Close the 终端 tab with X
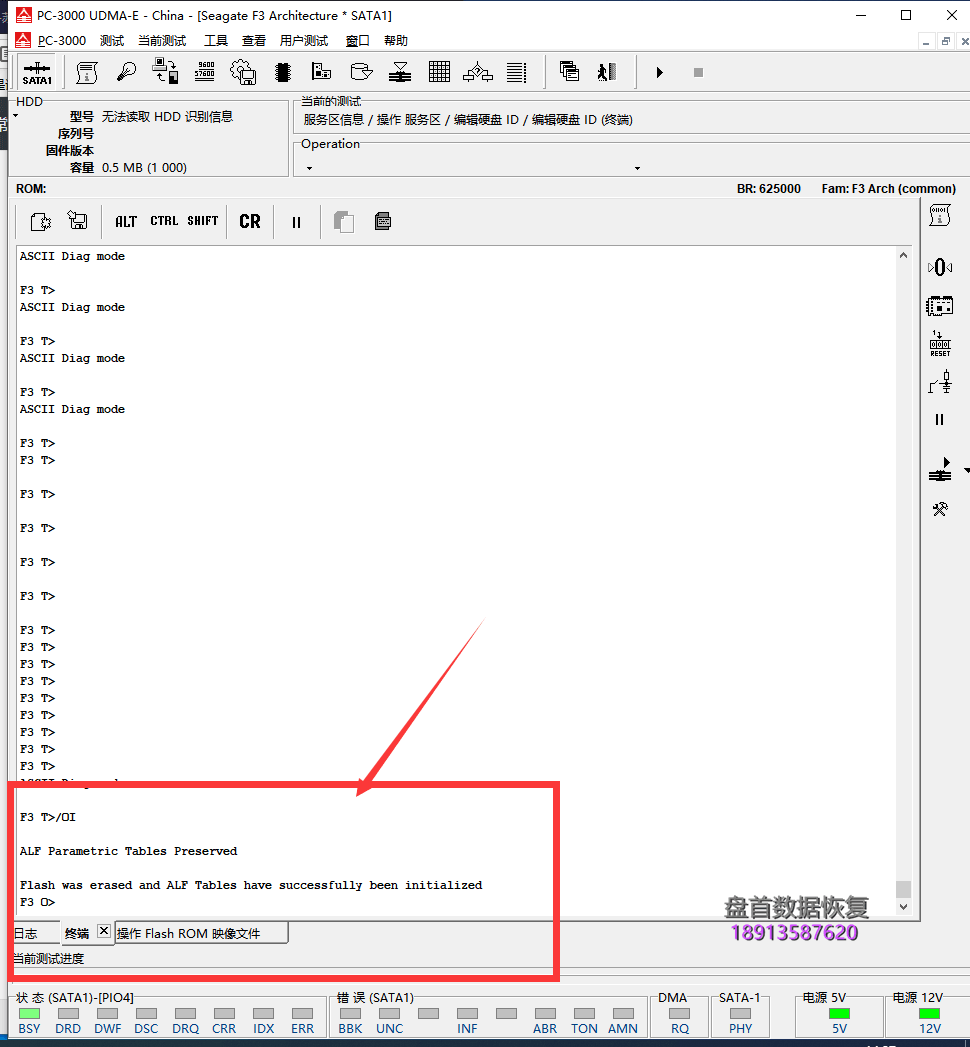 (104, 930)
